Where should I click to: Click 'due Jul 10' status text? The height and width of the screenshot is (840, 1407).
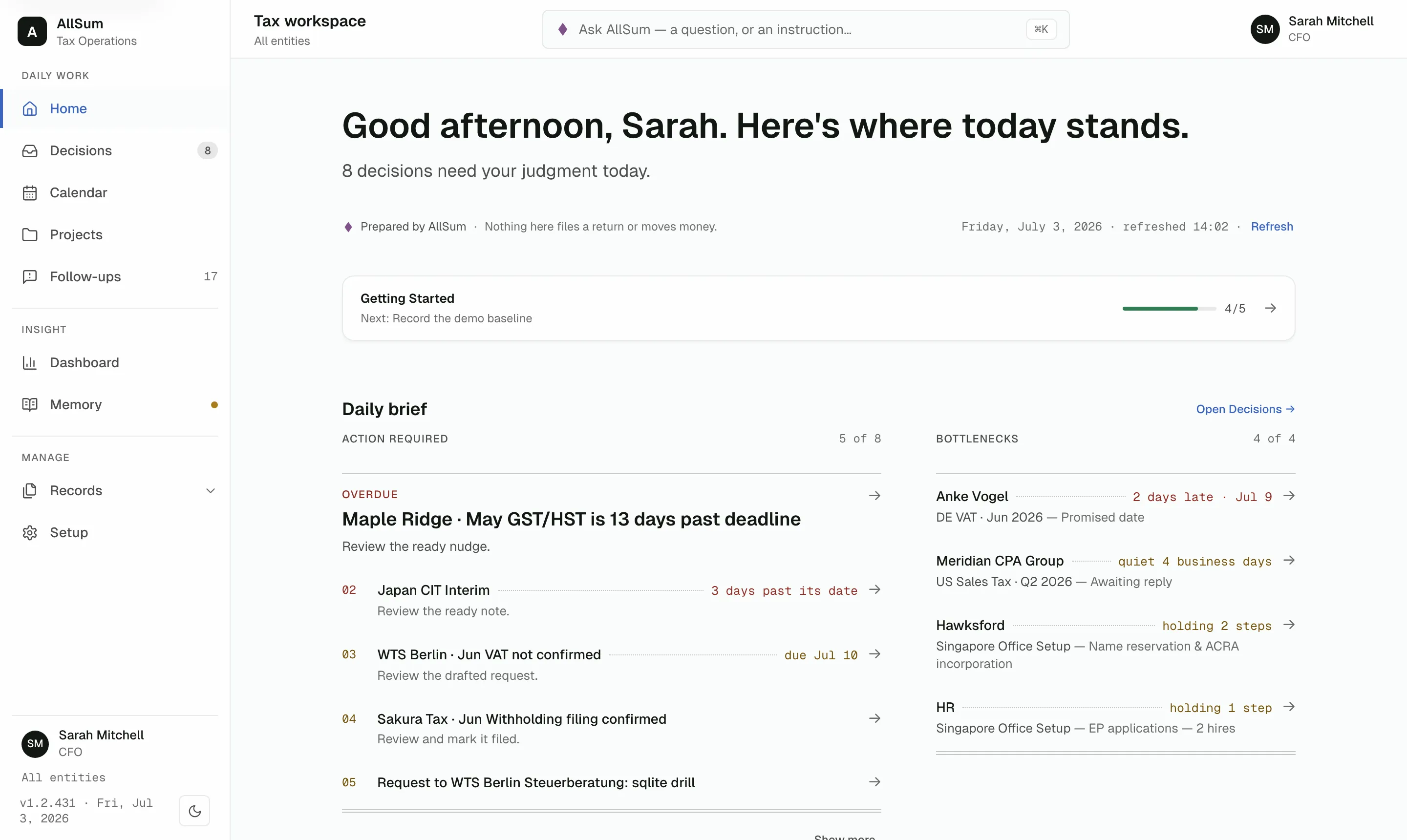(x=820, y=655)
